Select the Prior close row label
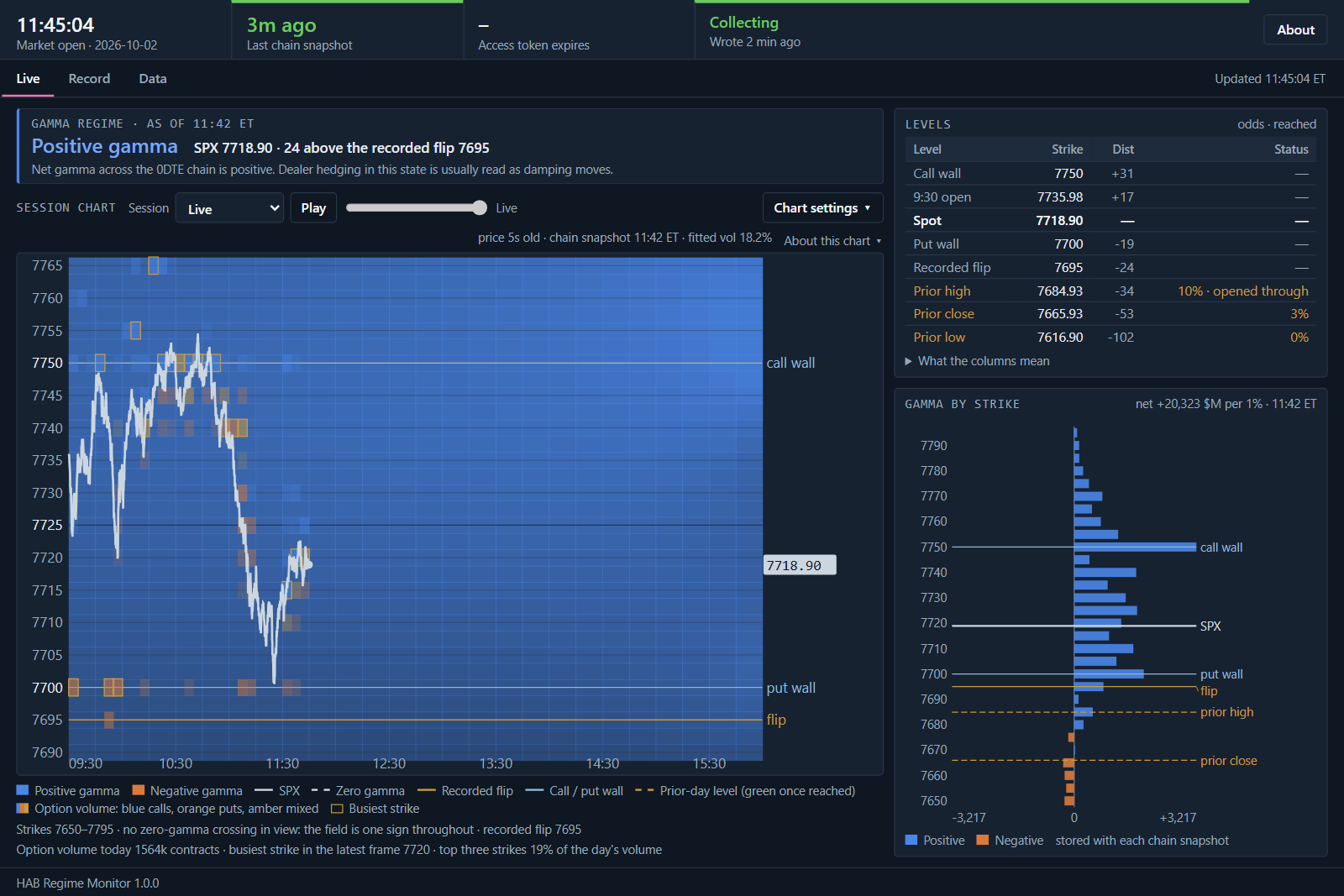Viewport: 1344px width, 896px height. click(943, 314)
